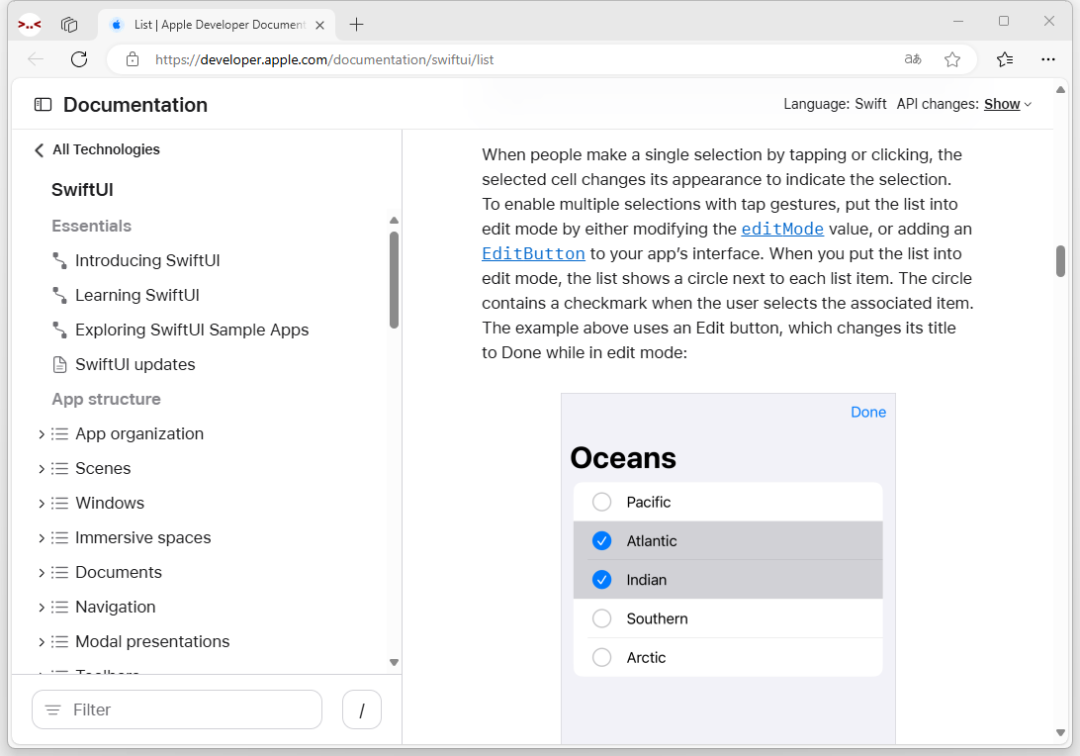Click the sidebar scrollbar thumb
The image size is (1080, 756).
[x=394, y=280]
